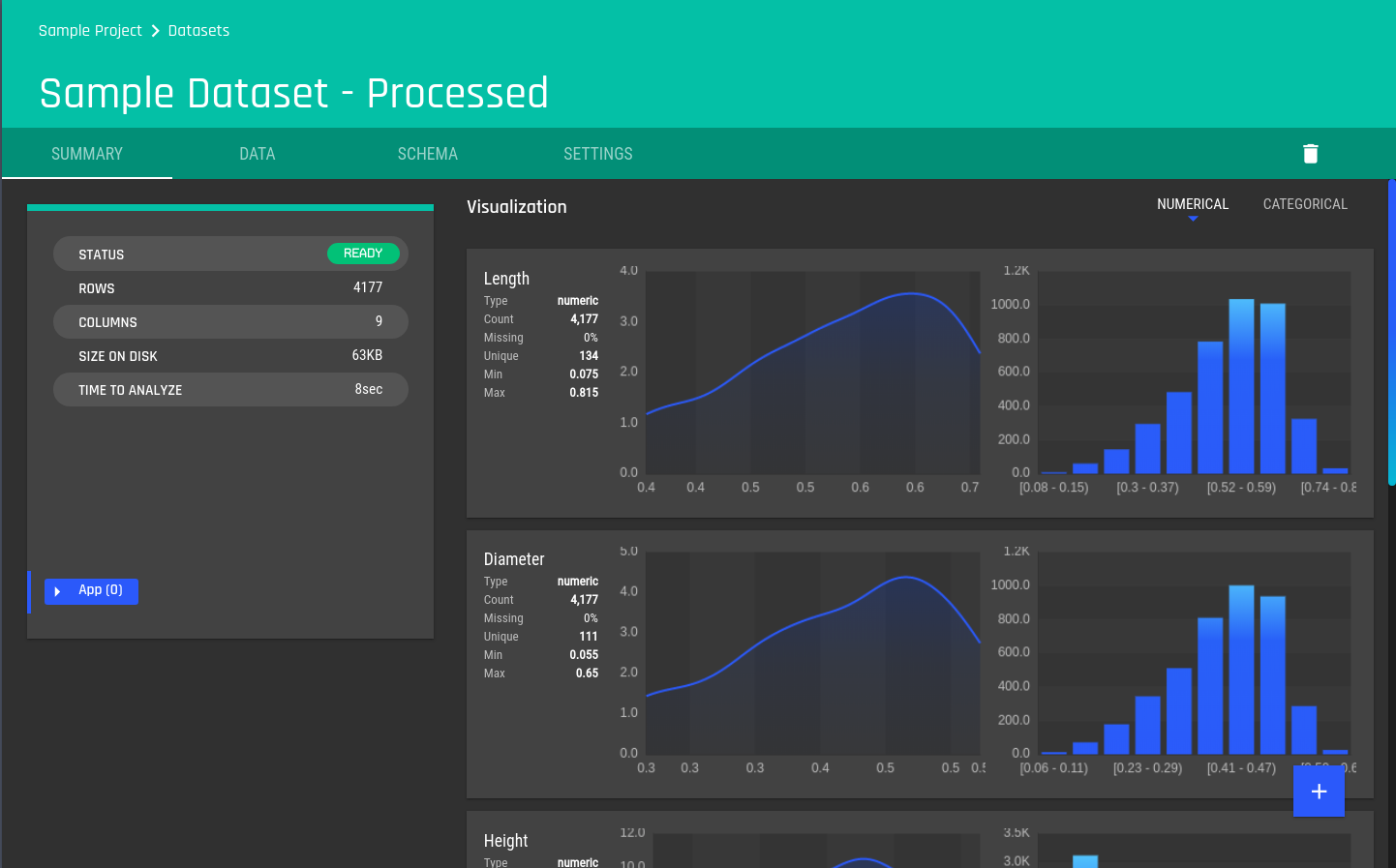The image size is (1396, 868).
Task: Open the Datasets breadcrumb link
Action: [x=198, y=30]
